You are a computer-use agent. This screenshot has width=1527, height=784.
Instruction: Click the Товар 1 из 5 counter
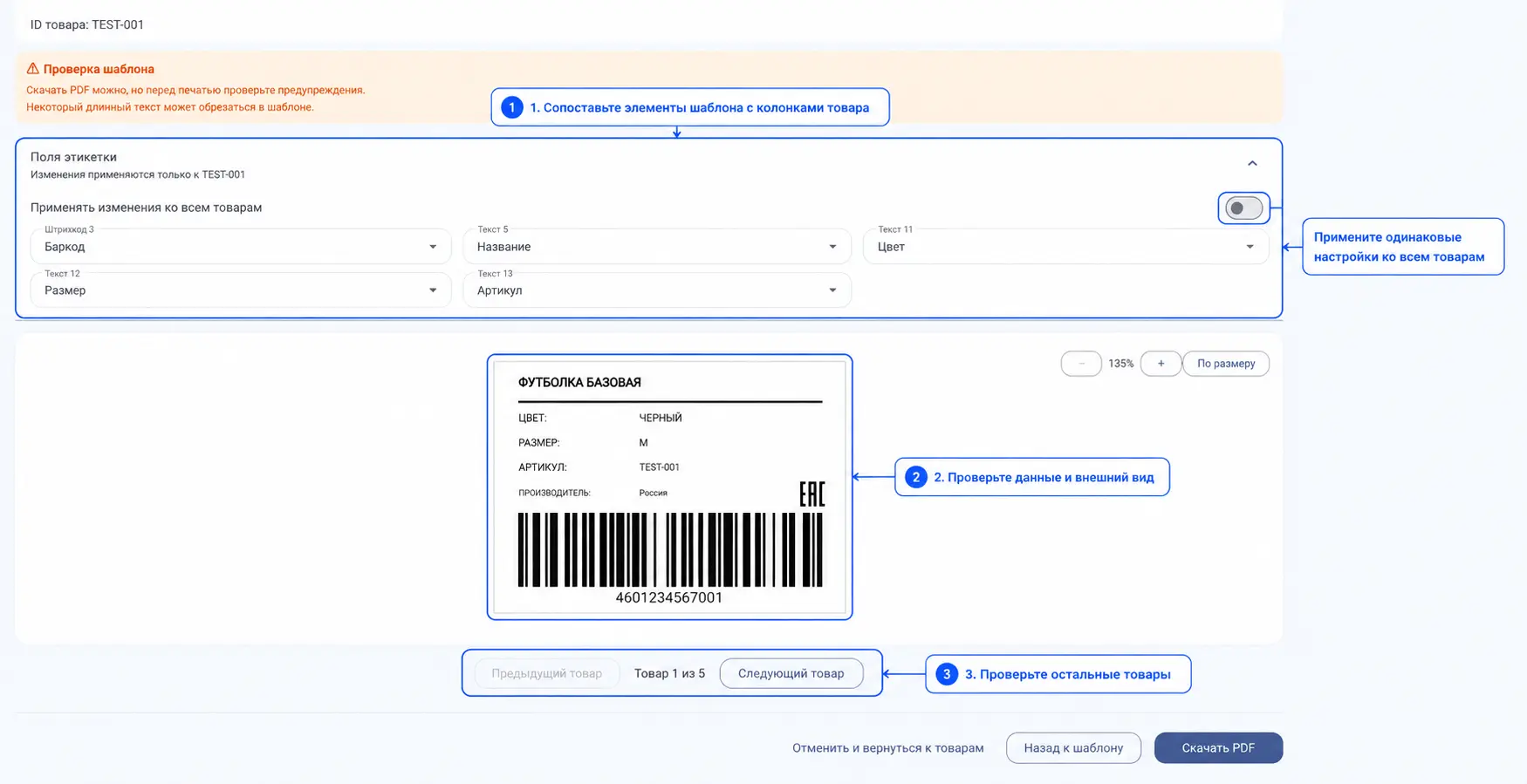(x=669, y=673)
